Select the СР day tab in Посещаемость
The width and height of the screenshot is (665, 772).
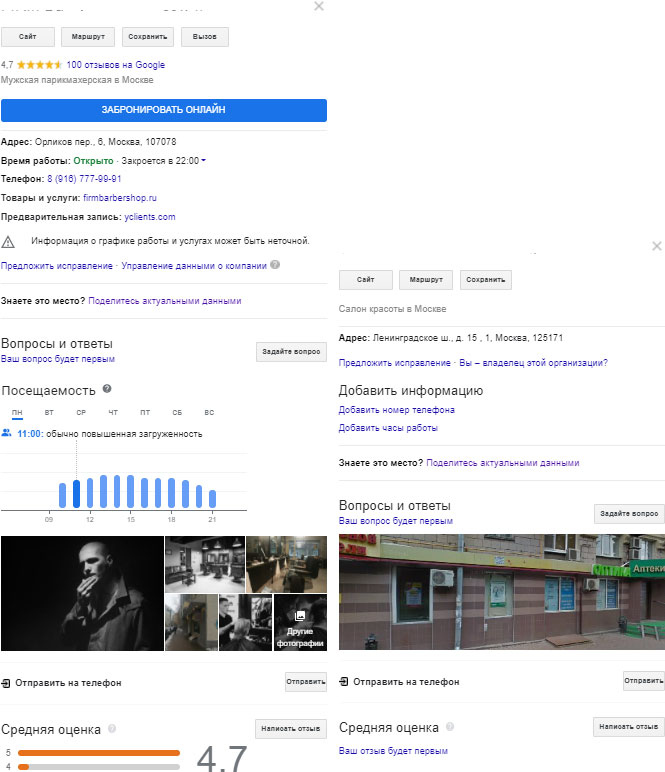pyautogui.click(x=81, y=412)
